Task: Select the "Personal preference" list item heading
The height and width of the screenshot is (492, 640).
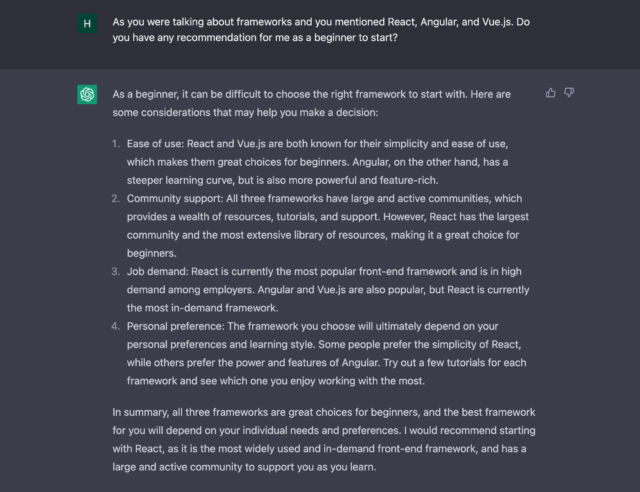Action: (x=176, y=326)
